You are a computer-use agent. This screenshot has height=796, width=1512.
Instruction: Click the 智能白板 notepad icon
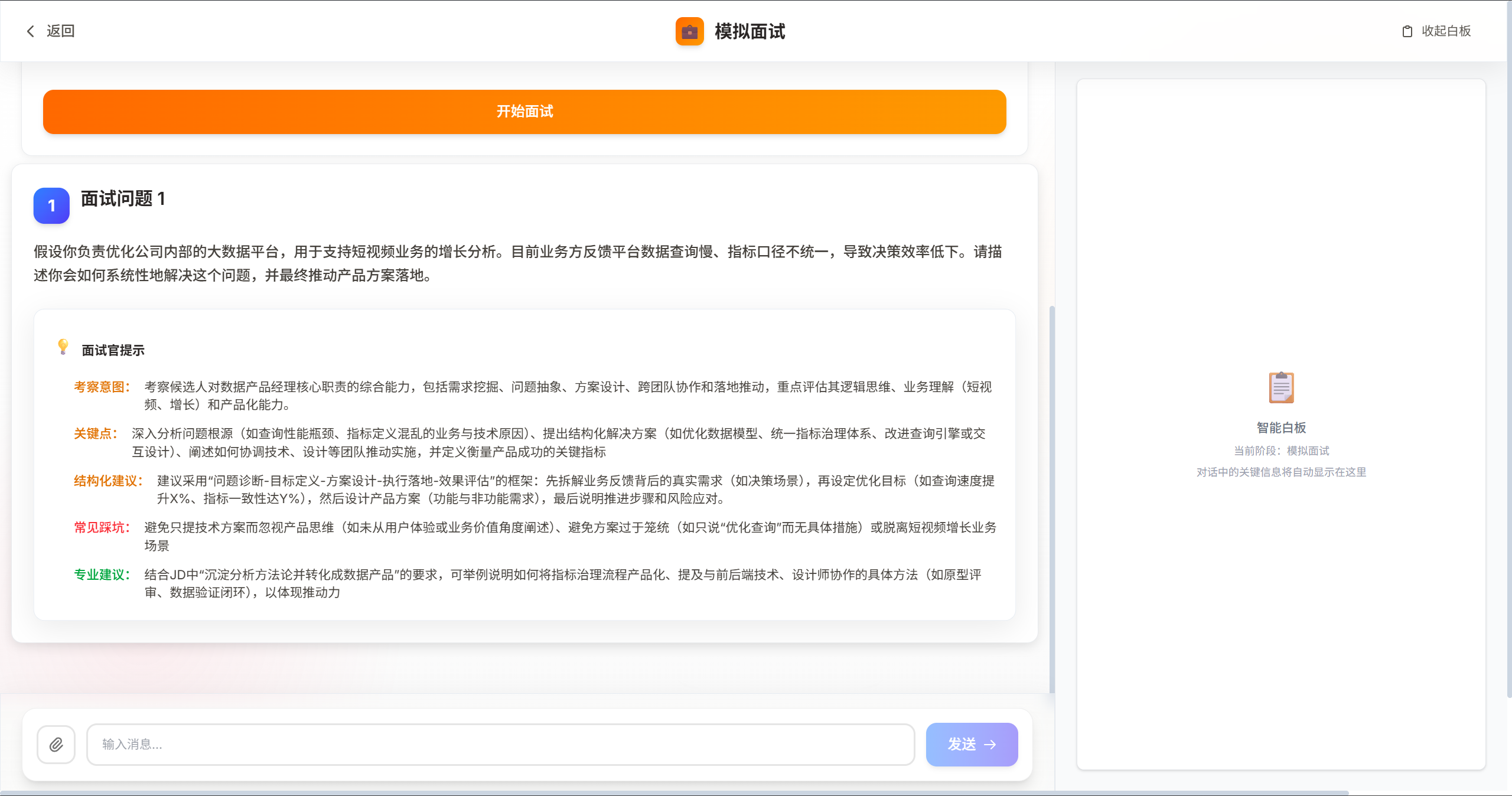1281,387
